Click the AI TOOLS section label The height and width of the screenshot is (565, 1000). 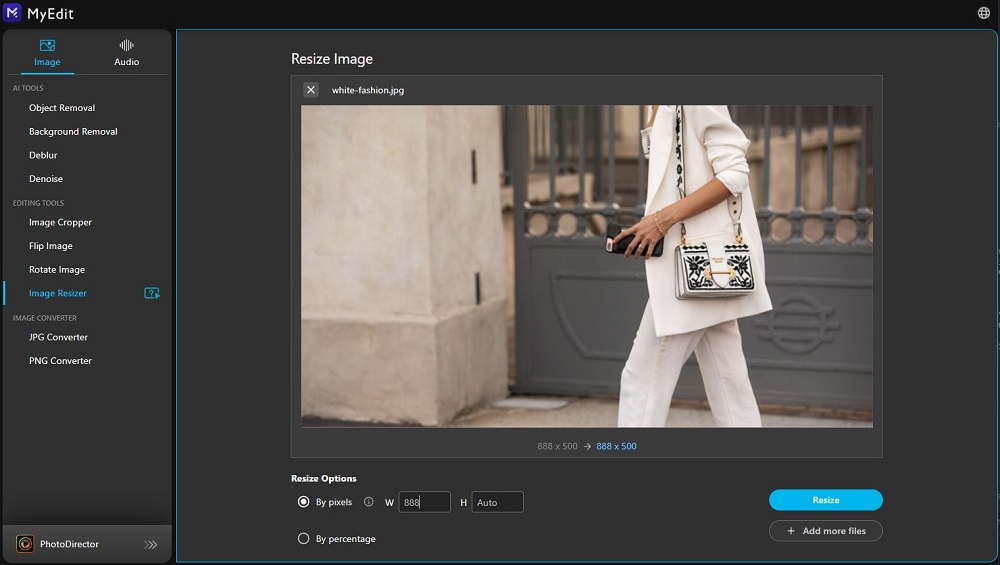pos(28,88)
